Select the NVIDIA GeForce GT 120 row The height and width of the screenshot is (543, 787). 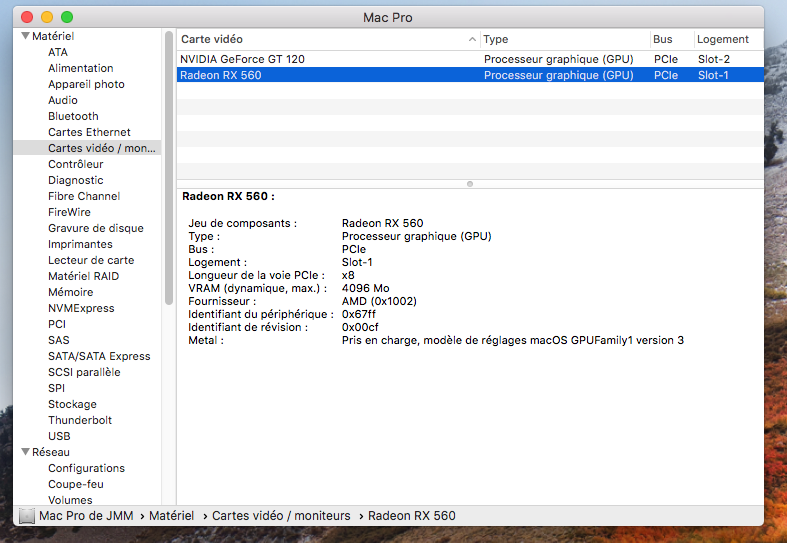pyautogui.click(x=470, y=59)
